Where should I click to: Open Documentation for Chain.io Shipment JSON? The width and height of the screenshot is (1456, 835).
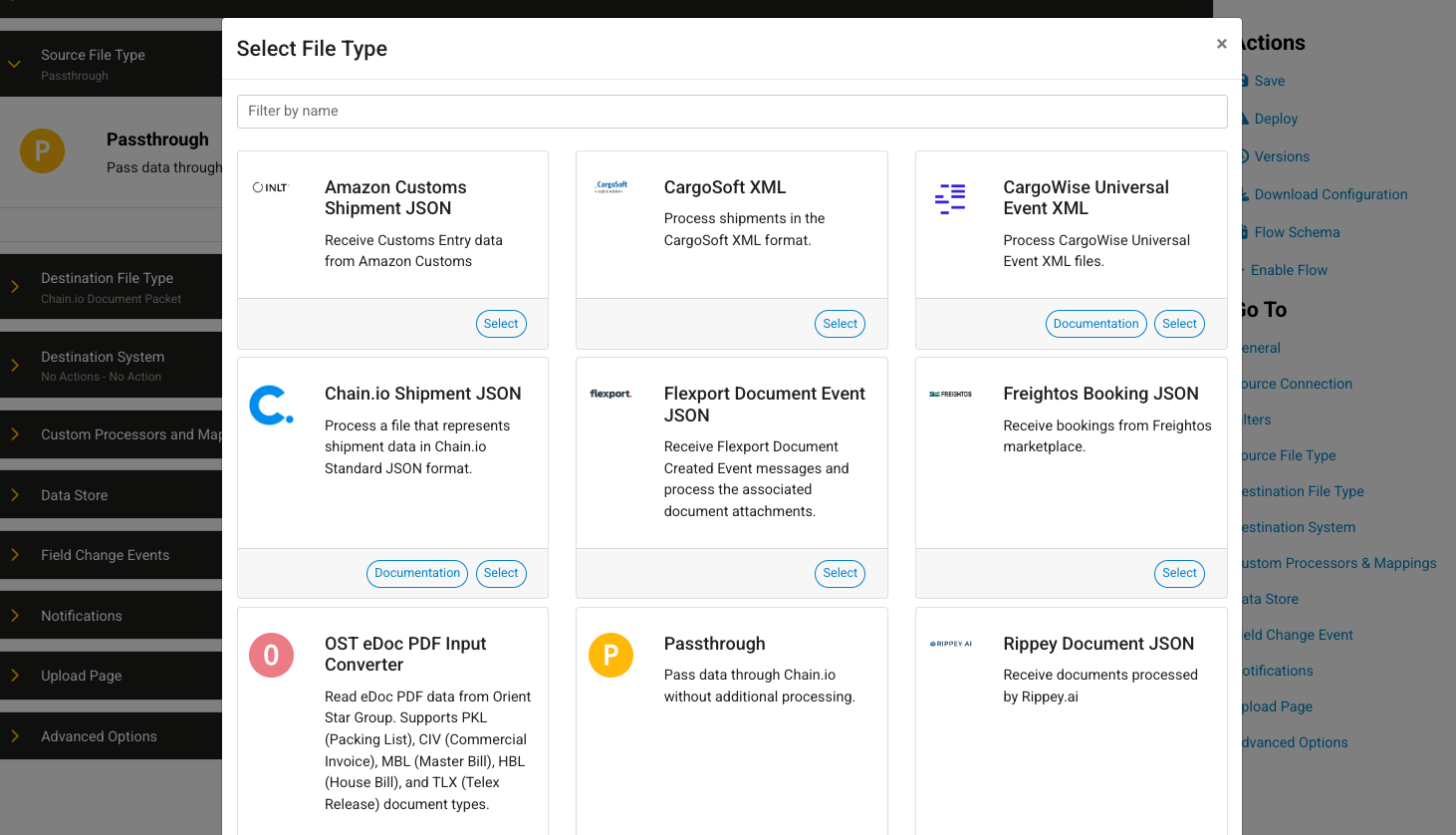tap(417, 573)
